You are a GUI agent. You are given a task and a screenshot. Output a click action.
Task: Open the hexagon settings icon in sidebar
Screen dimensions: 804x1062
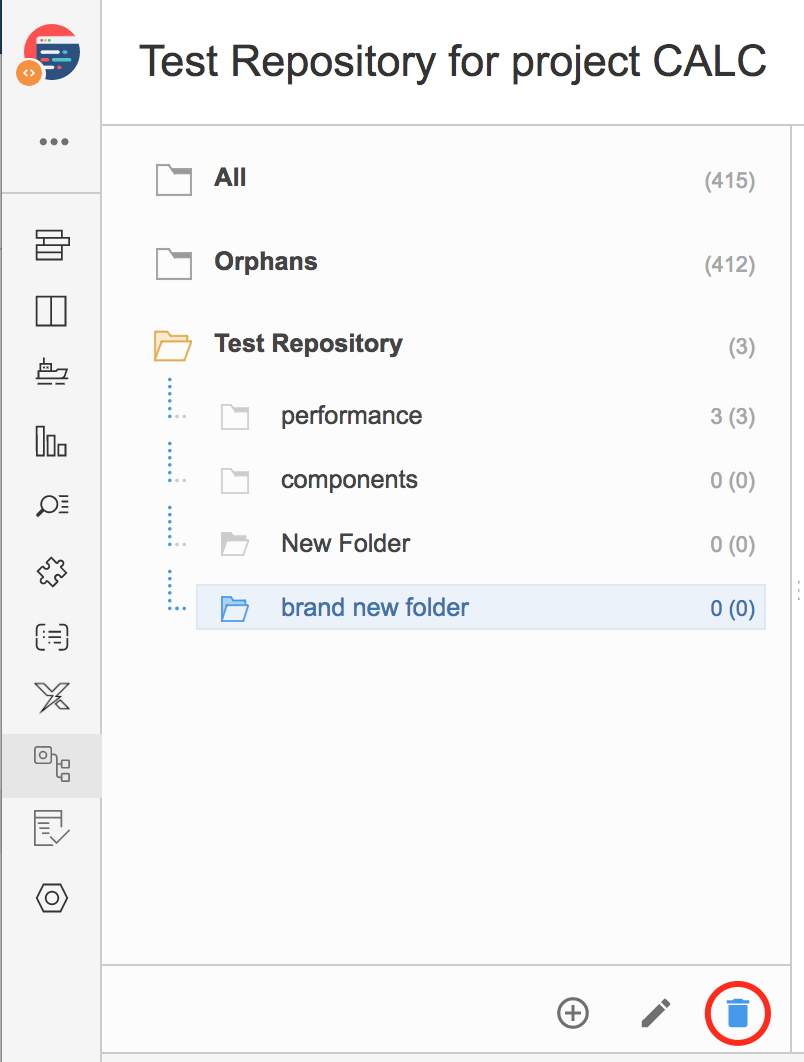(51, 898)
